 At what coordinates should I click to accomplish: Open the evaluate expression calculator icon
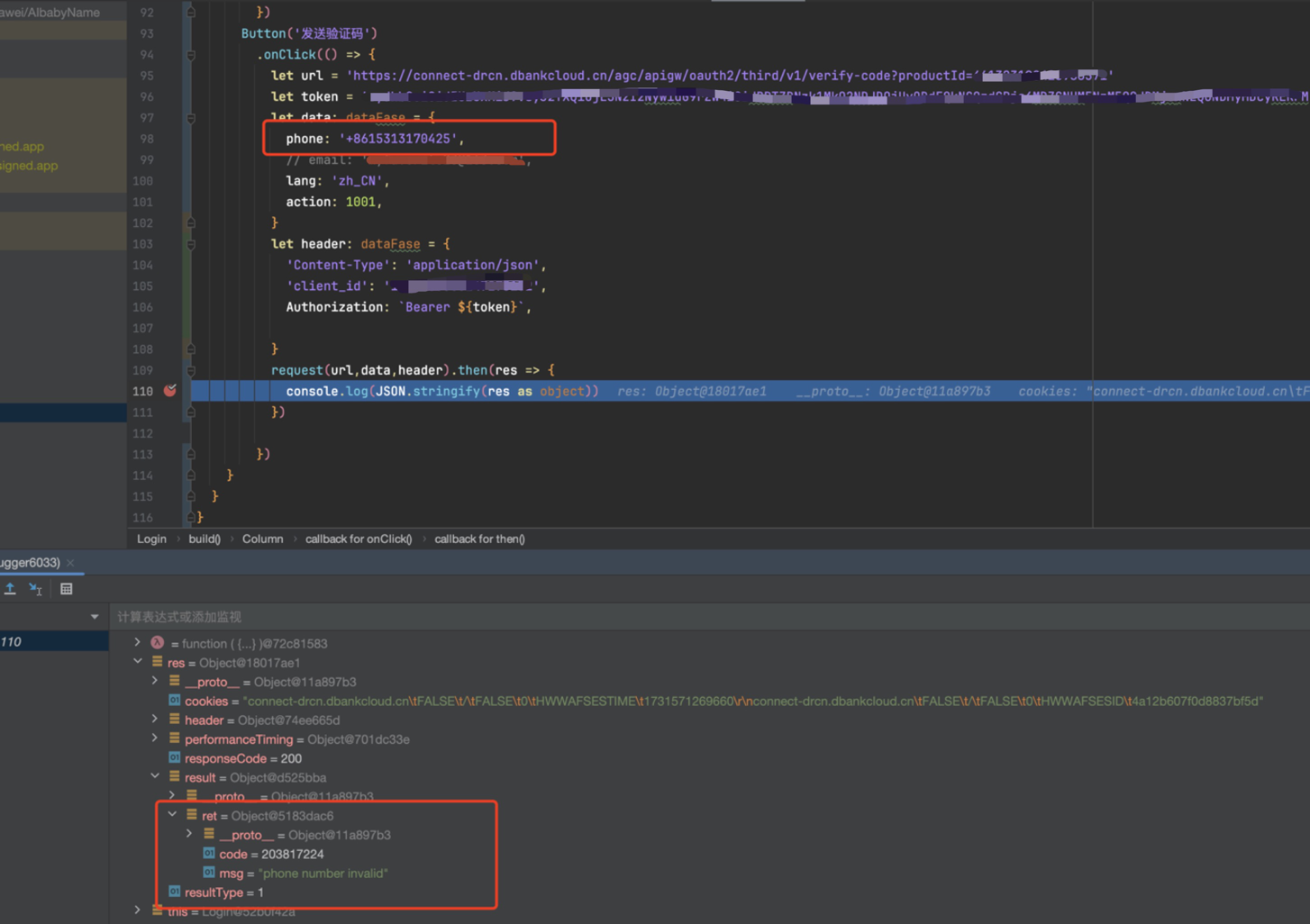pos(67,589)
